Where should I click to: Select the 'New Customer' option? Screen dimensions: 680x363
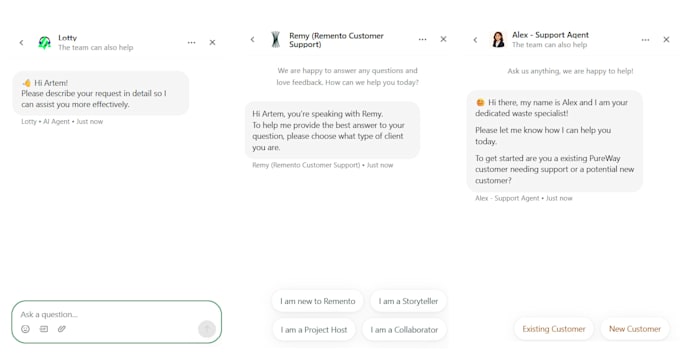point(635,329)
